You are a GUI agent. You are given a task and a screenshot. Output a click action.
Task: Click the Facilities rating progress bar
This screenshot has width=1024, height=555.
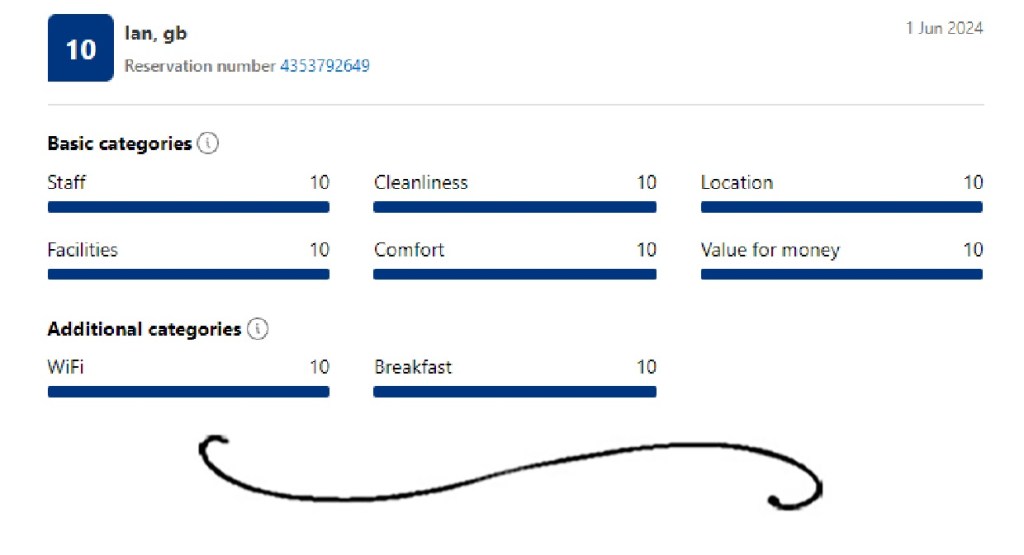coord(188,274)
